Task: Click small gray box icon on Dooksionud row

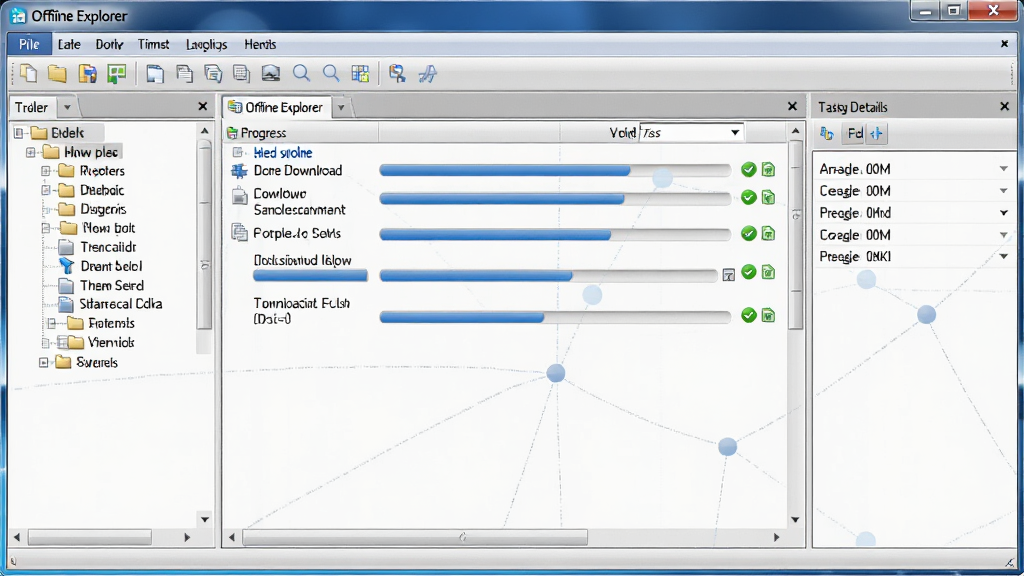Action: (729, 275)
